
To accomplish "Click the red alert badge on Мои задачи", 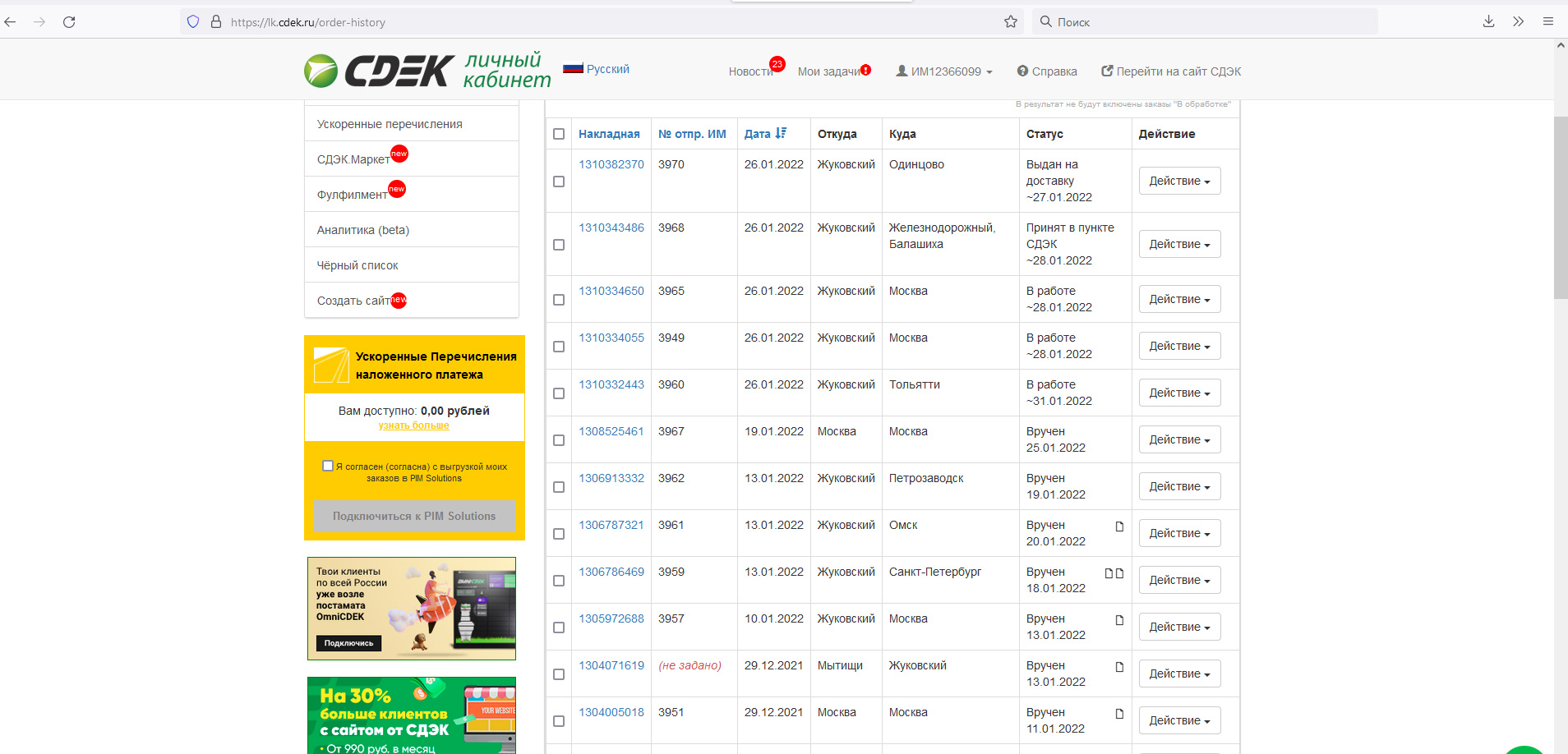I will 866,70.
